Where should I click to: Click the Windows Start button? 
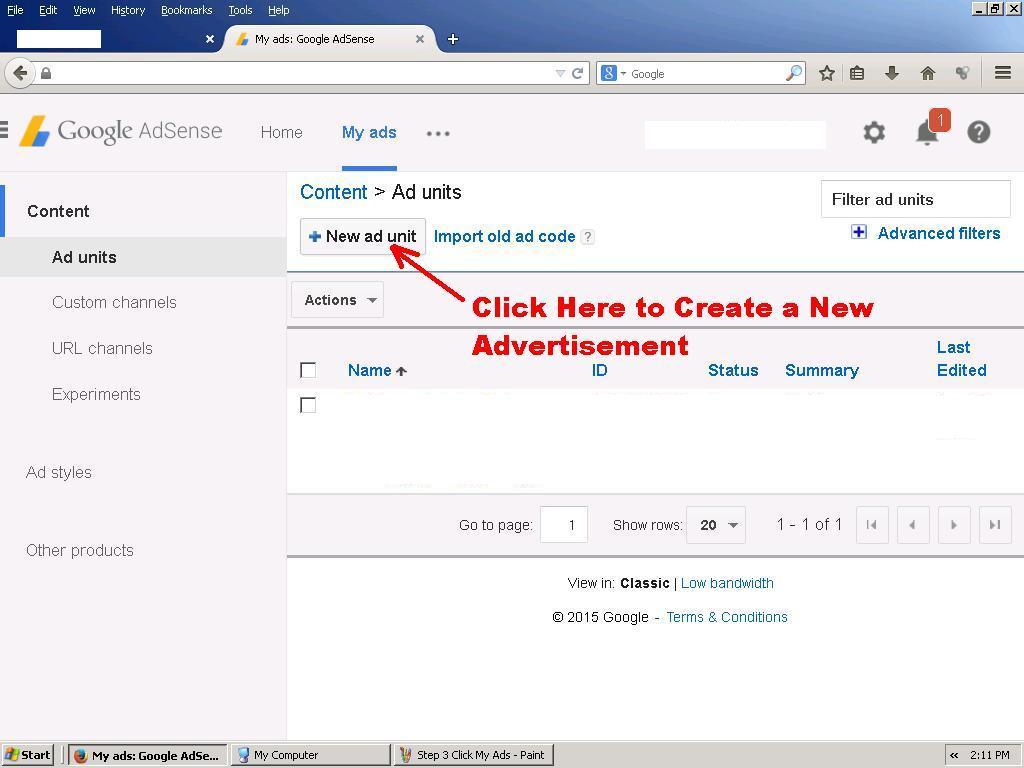[27, 755]
